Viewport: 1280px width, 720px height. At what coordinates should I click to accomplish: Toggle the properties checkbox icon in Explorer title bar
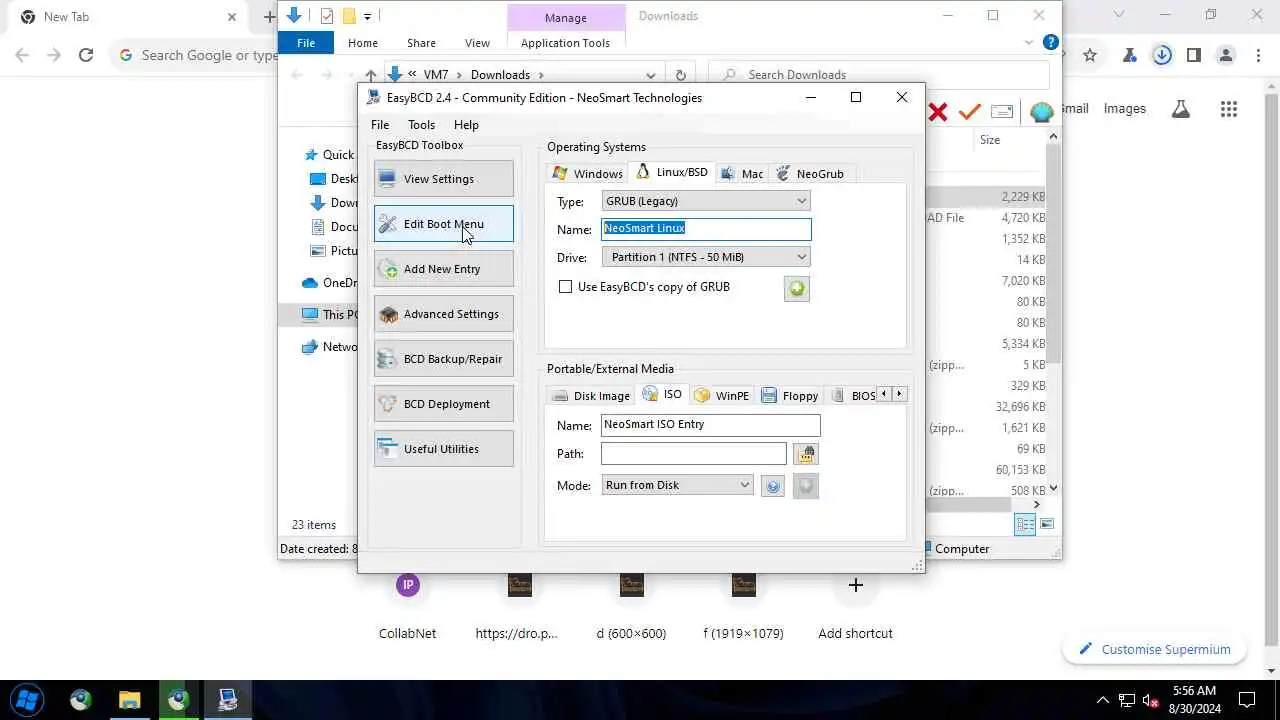[327, 16]
